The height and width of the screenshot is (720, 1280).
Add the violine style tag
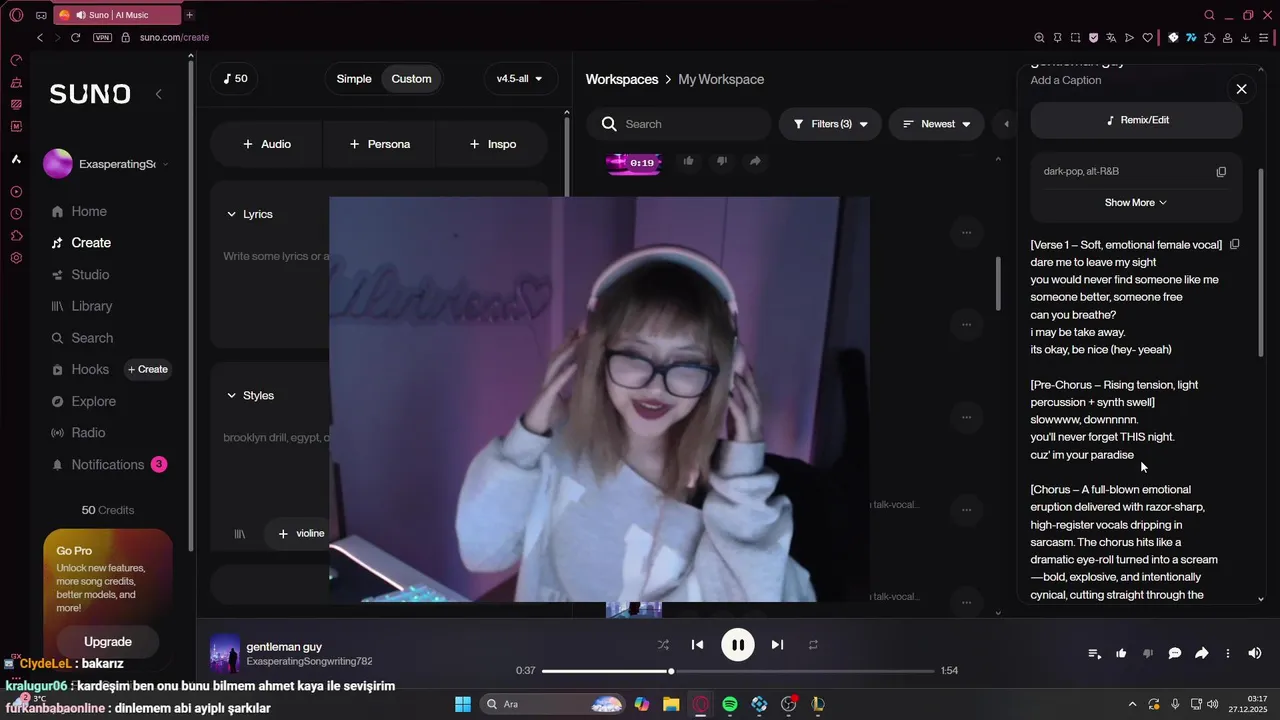[301, 534]
